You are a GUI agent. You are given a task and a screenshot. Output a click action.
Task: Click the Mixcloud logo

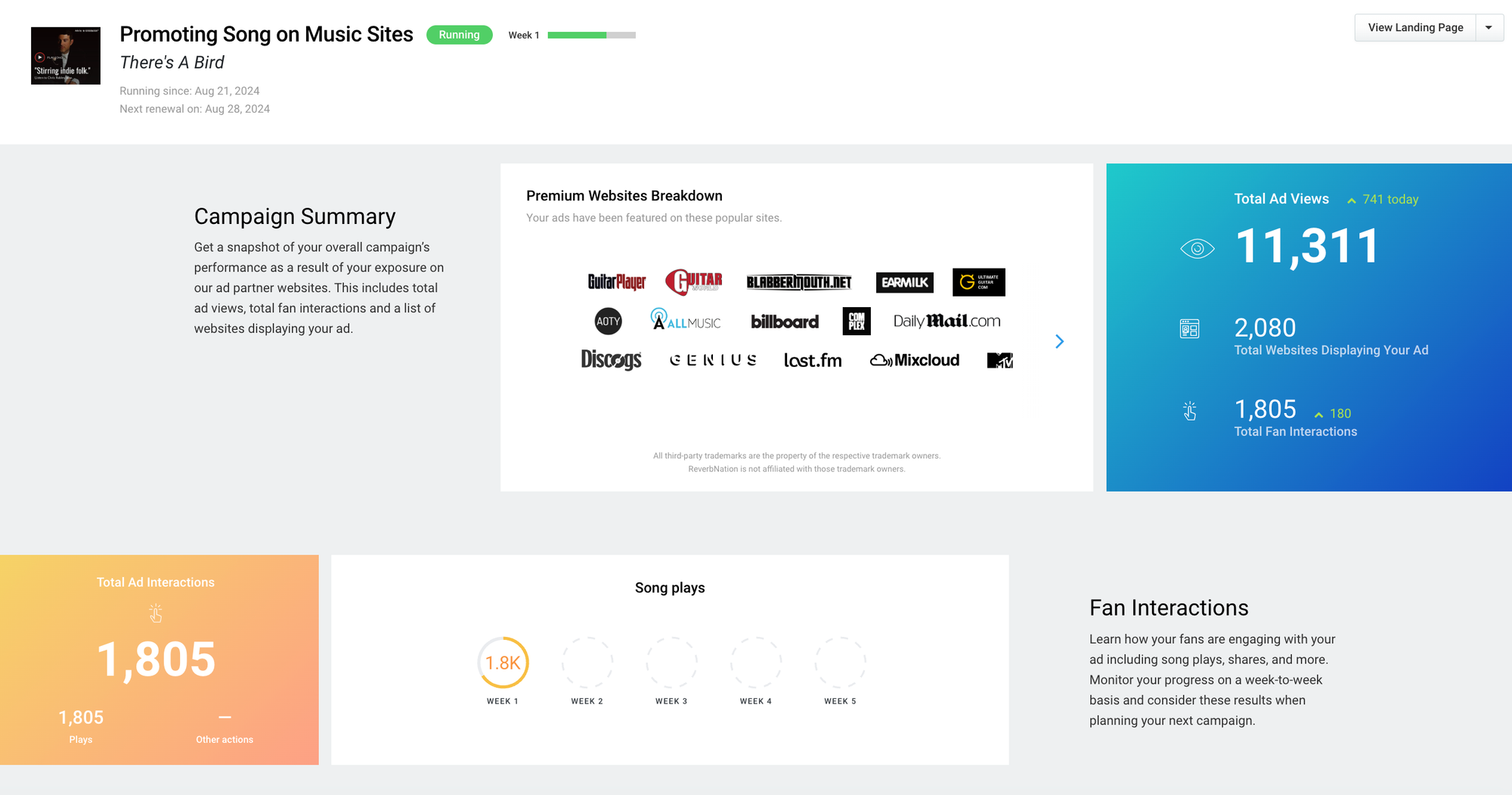(x=915, y=360)
